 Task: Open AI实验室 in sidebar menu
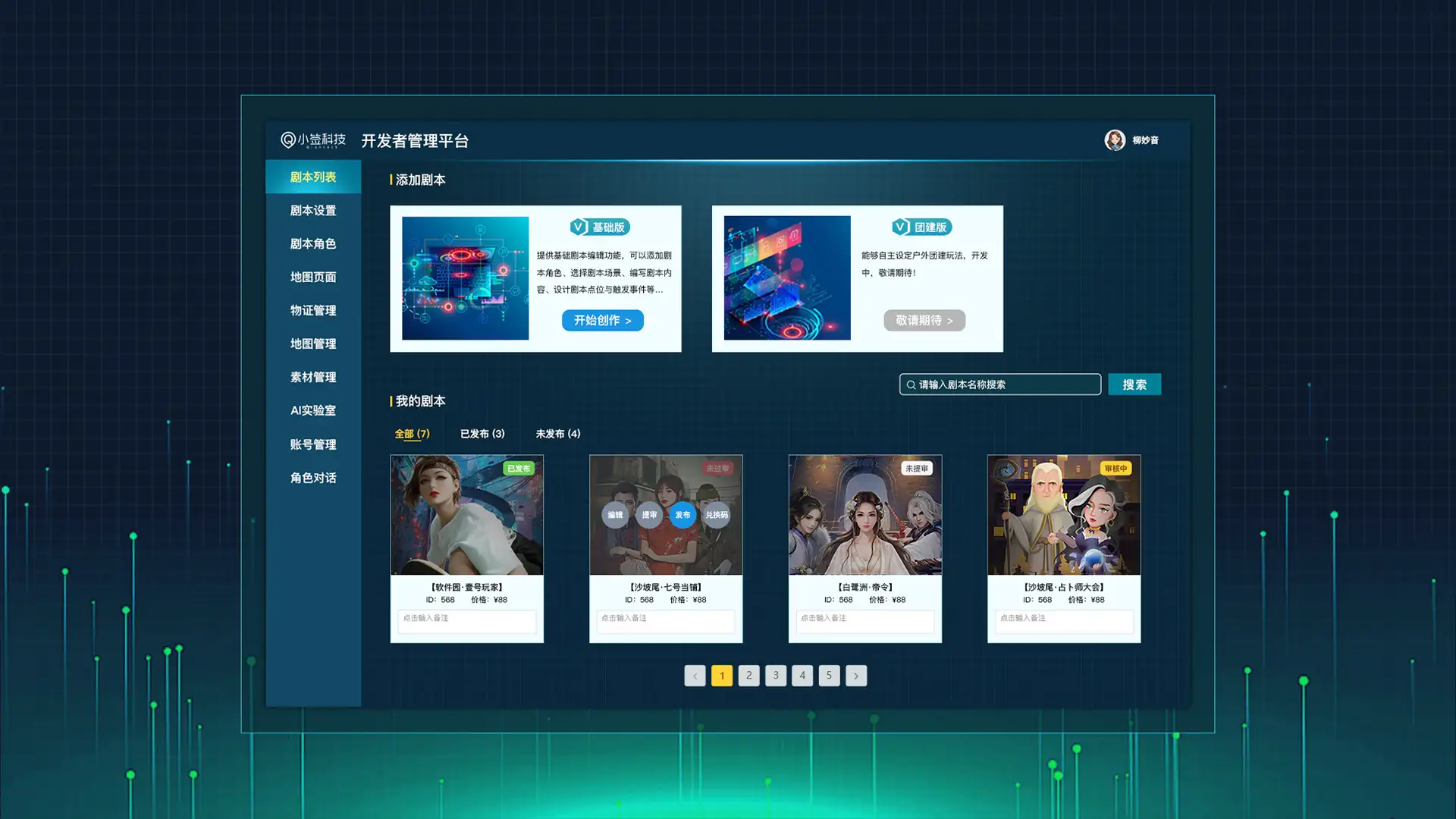[313, 410]
